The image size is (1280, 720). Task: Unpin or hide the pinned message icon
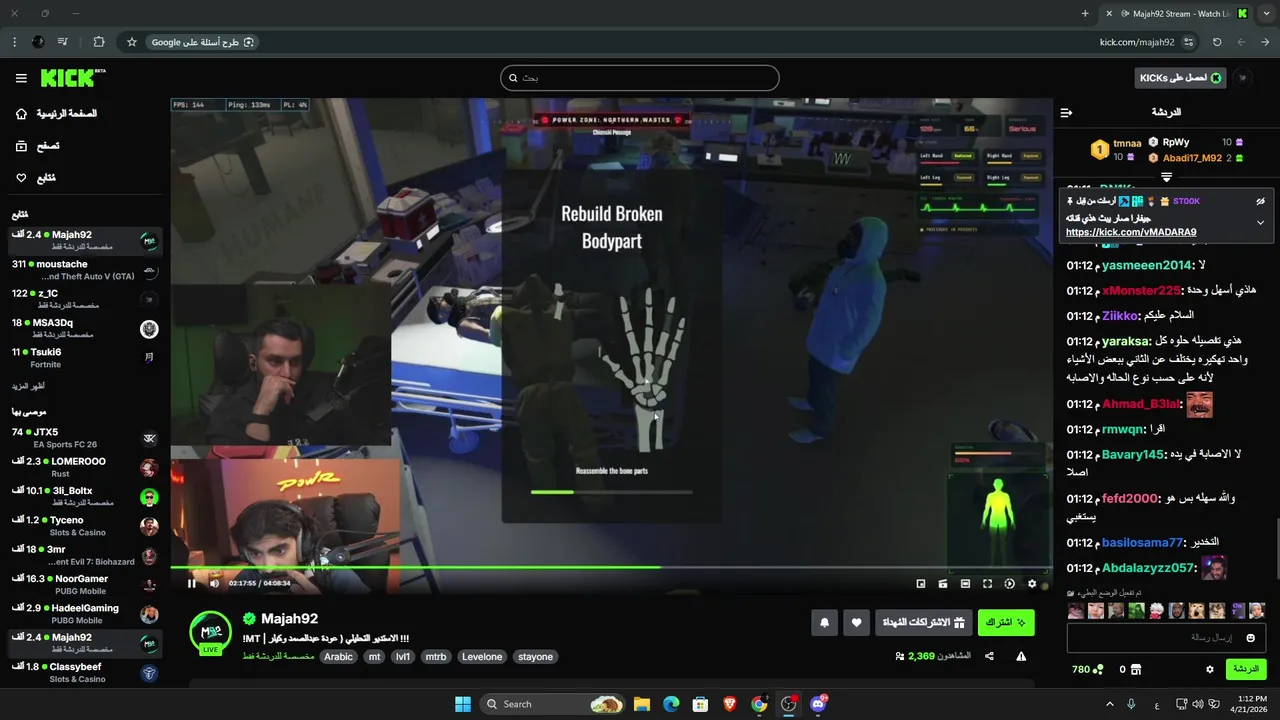click(x=1260, y=201)
